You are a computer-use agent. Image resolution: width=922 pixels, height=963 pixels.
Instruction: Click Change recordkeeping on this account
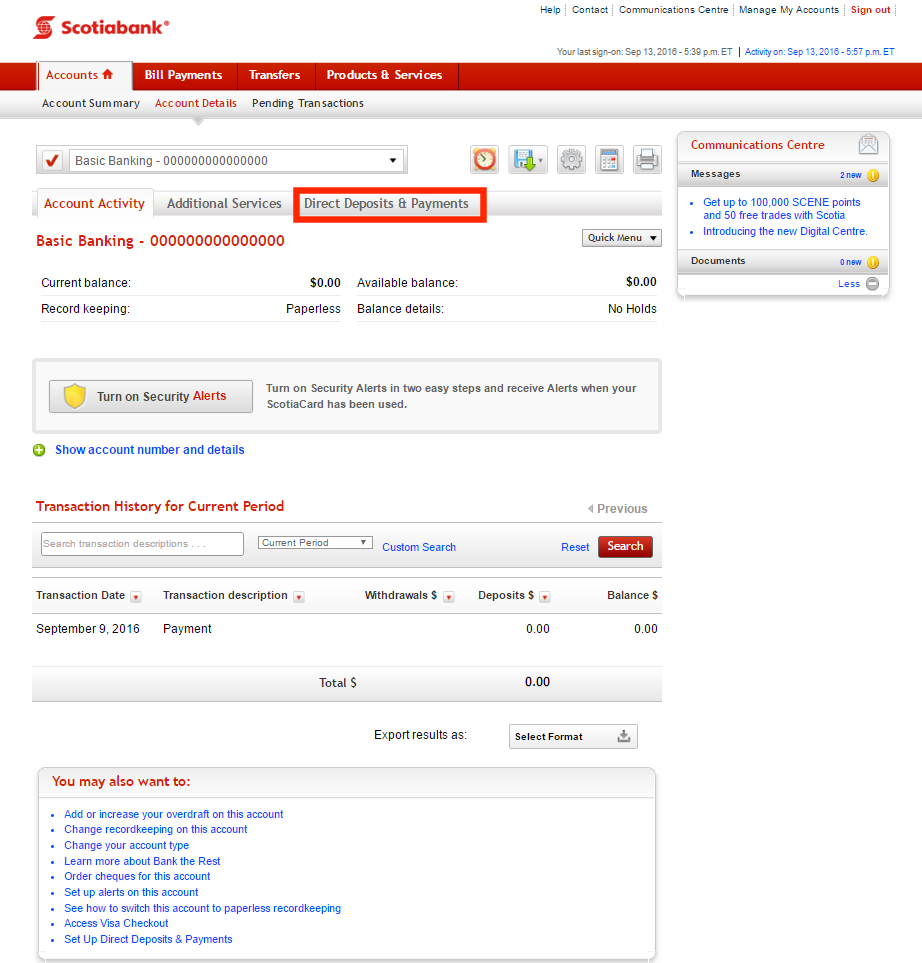coord(155,830)
